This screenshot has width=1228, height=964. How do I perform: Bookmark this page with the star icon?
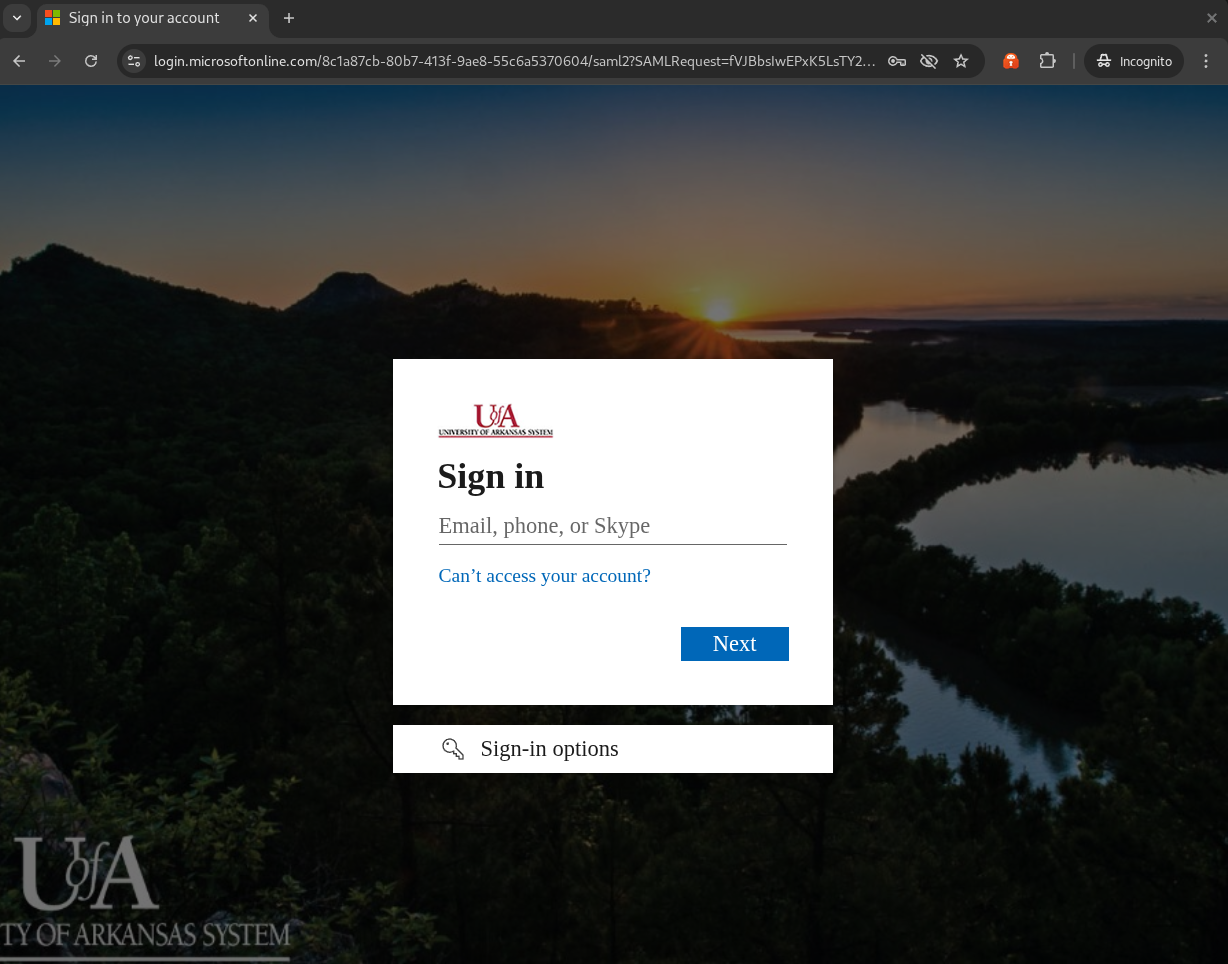click(x=961, y=61)
